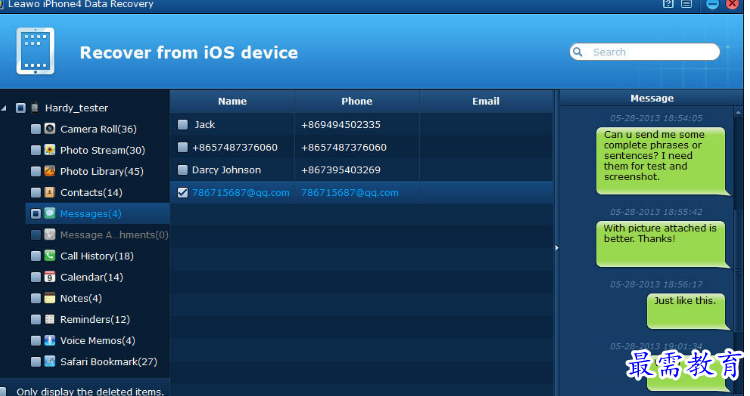Uncheck the 786715687@qq.com row checkbox
Image resolution: width=750 pixels, height=396 pixels.
pyautogui.click(x=183, y=192)
